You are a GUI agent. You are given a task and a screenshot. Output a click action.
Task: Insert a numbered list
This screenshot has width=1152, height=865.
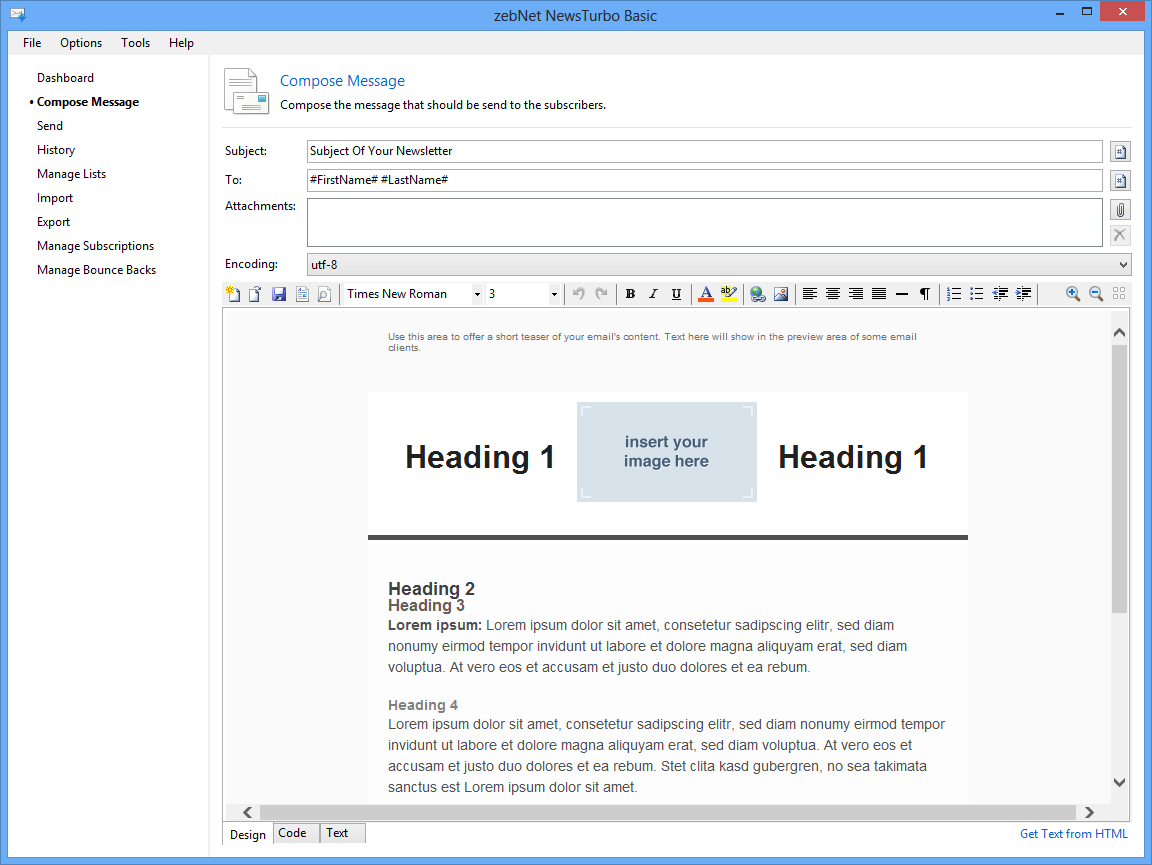[954, 294]
